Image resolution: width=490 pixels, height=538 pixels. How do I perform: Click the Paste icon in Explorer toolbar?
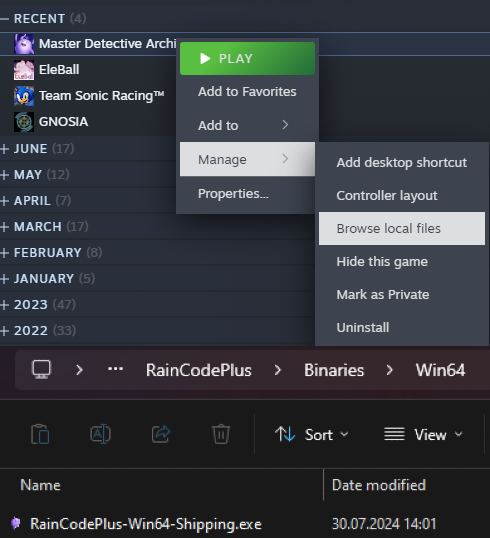tap(40, 434)
